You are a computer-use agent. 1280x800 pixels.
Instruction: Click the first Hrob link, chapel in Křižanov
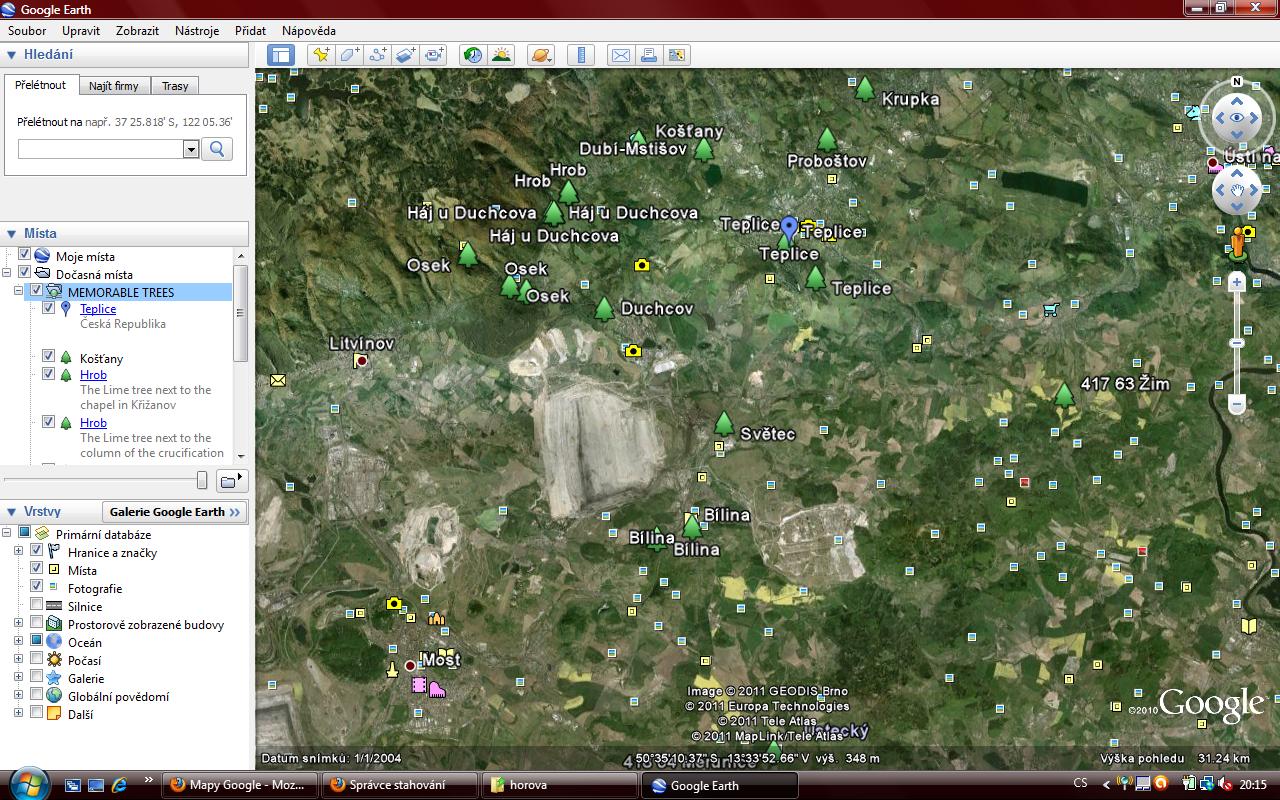coord(93,375)
